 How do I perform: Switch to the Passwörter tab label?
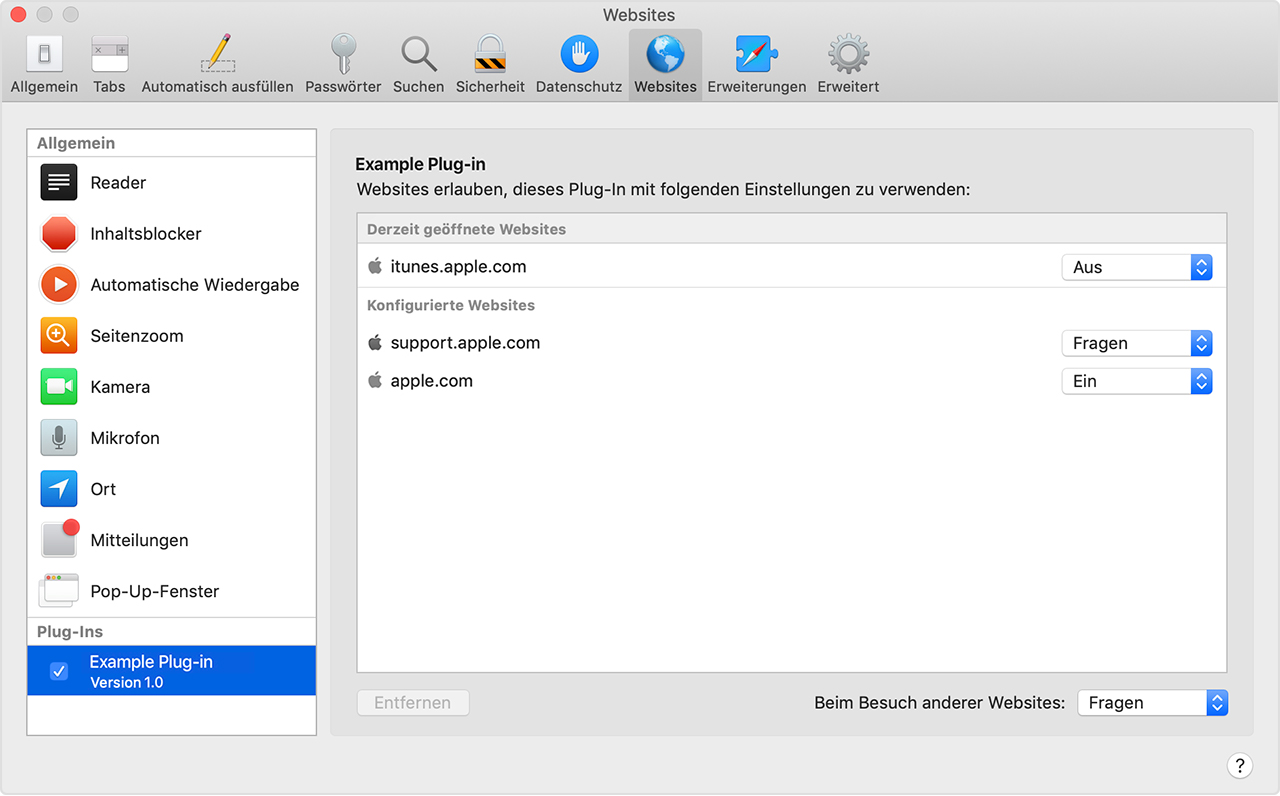[343, 87]
